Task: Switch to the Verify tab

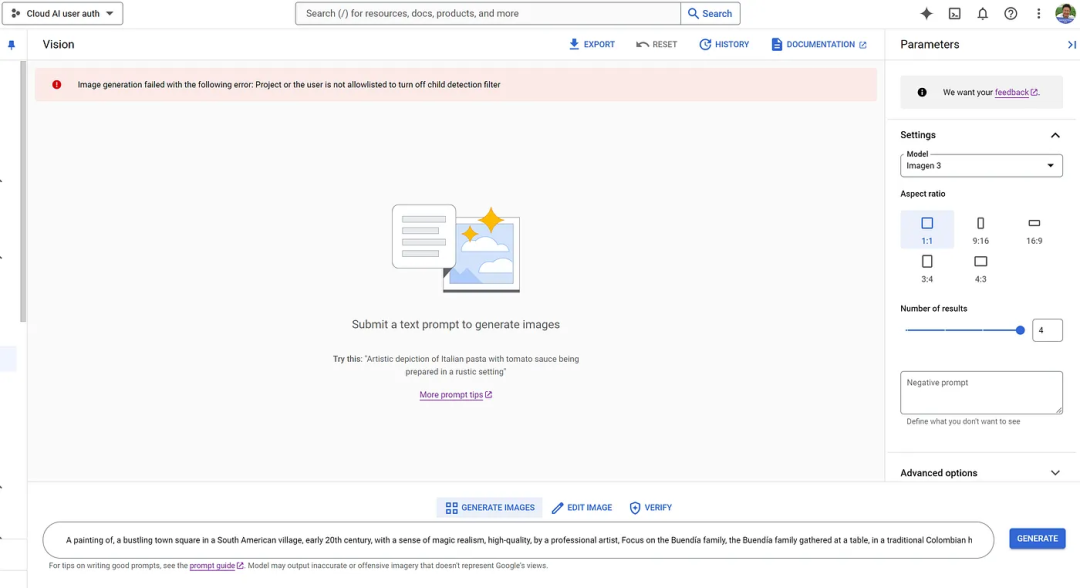Action: pyautogui.click(x=651, y=507)
